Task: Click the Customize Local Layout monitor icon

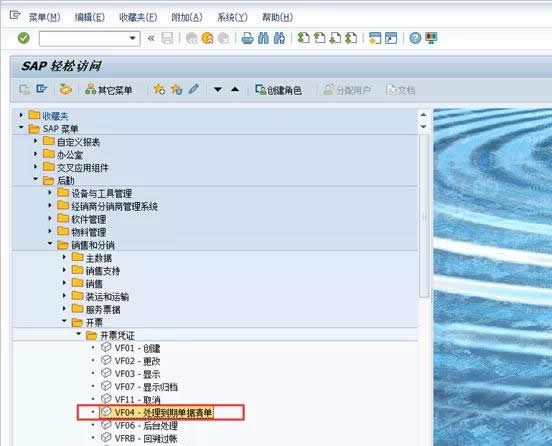Action: pos(431,38)
